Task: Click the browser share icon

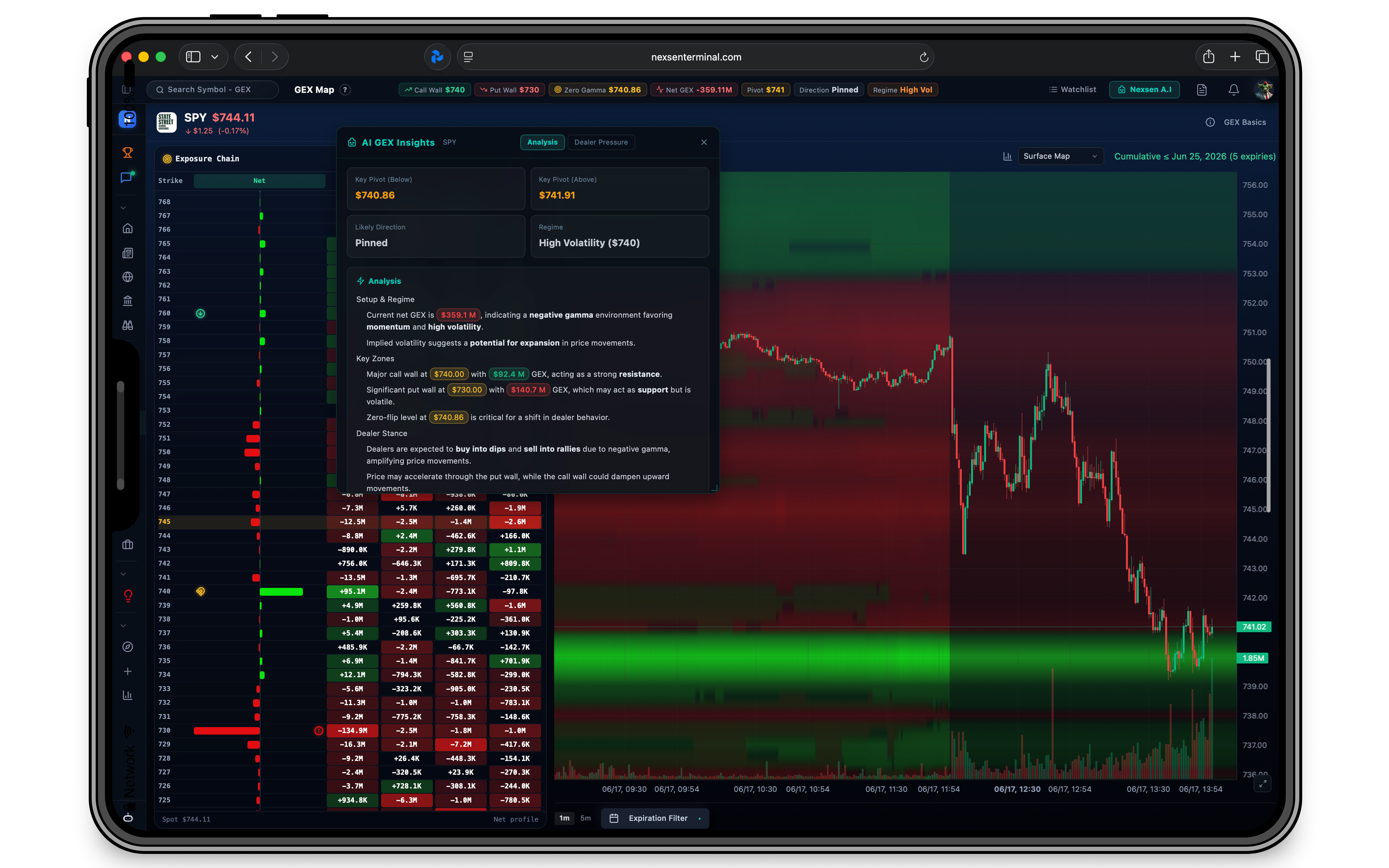Action: 1209,56
